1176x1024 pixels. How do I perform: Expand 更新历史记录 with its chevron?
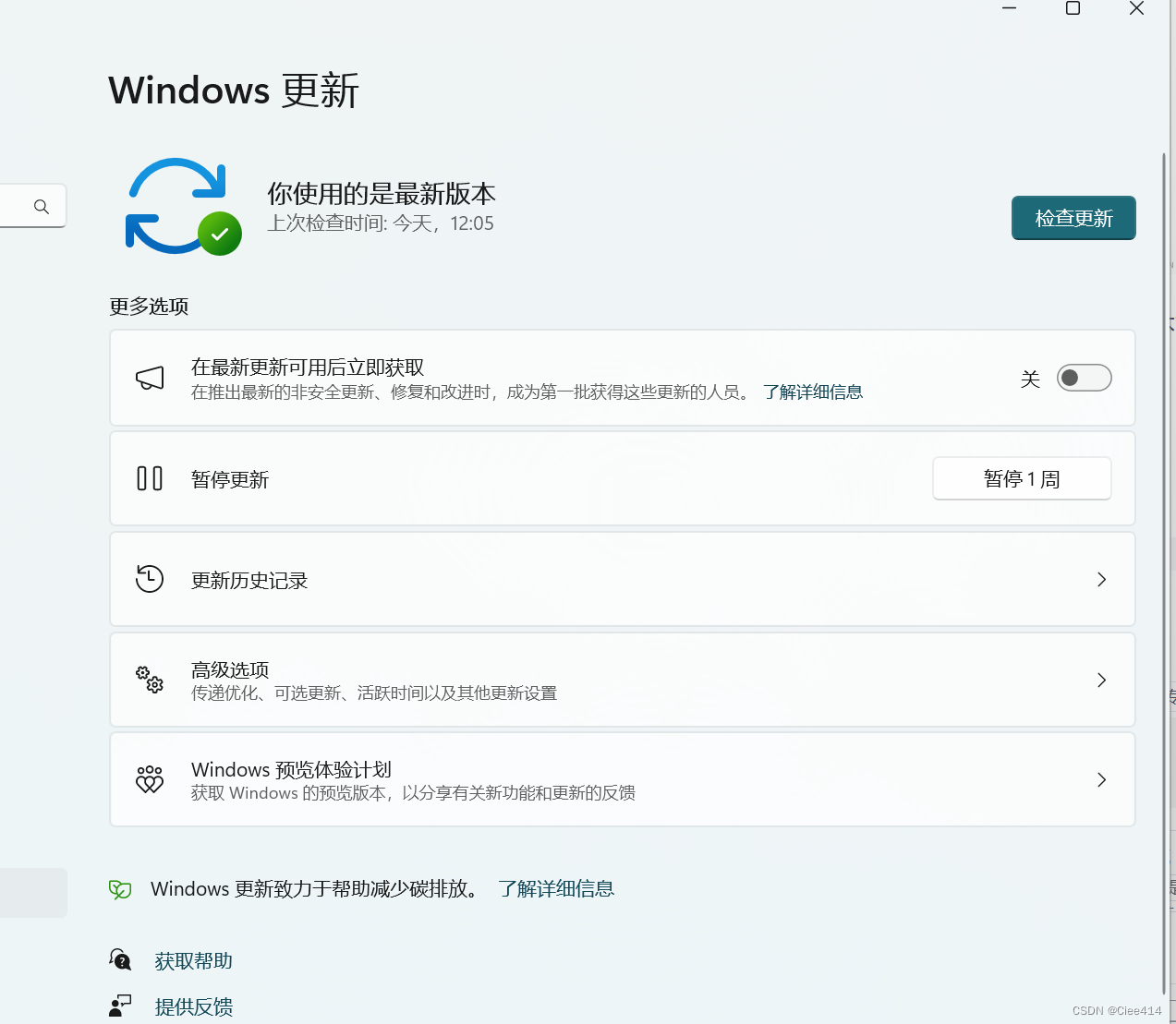tap(1101, 579)
